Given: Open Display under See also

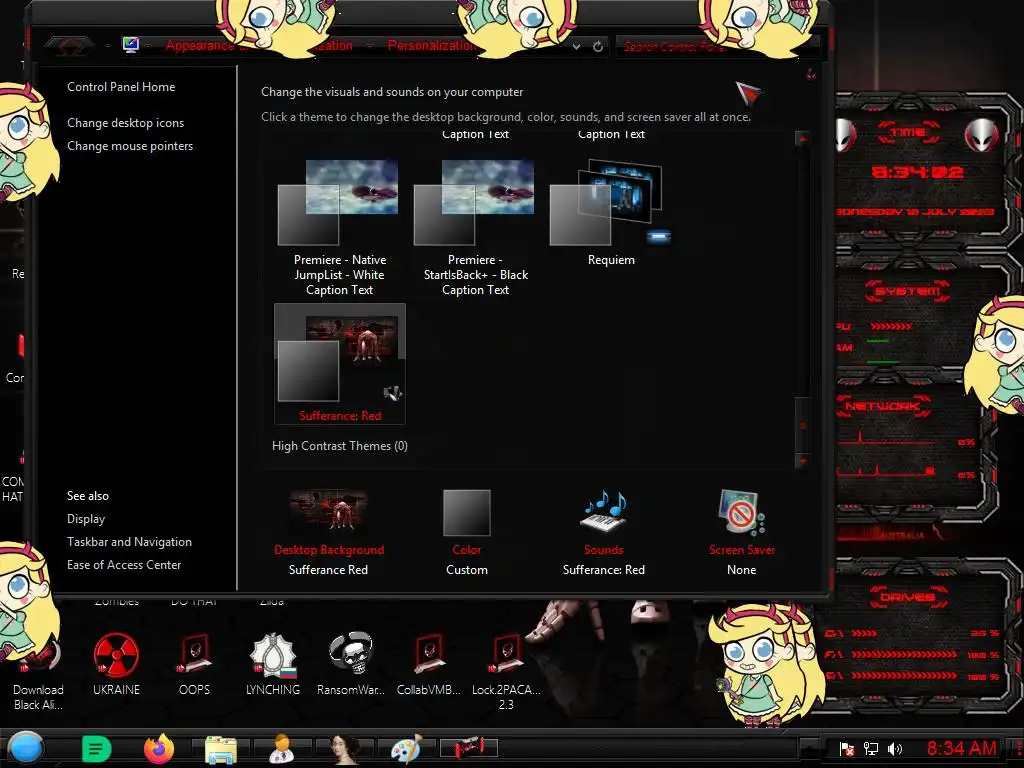Looking at the screenshot, I should (86, 519).
